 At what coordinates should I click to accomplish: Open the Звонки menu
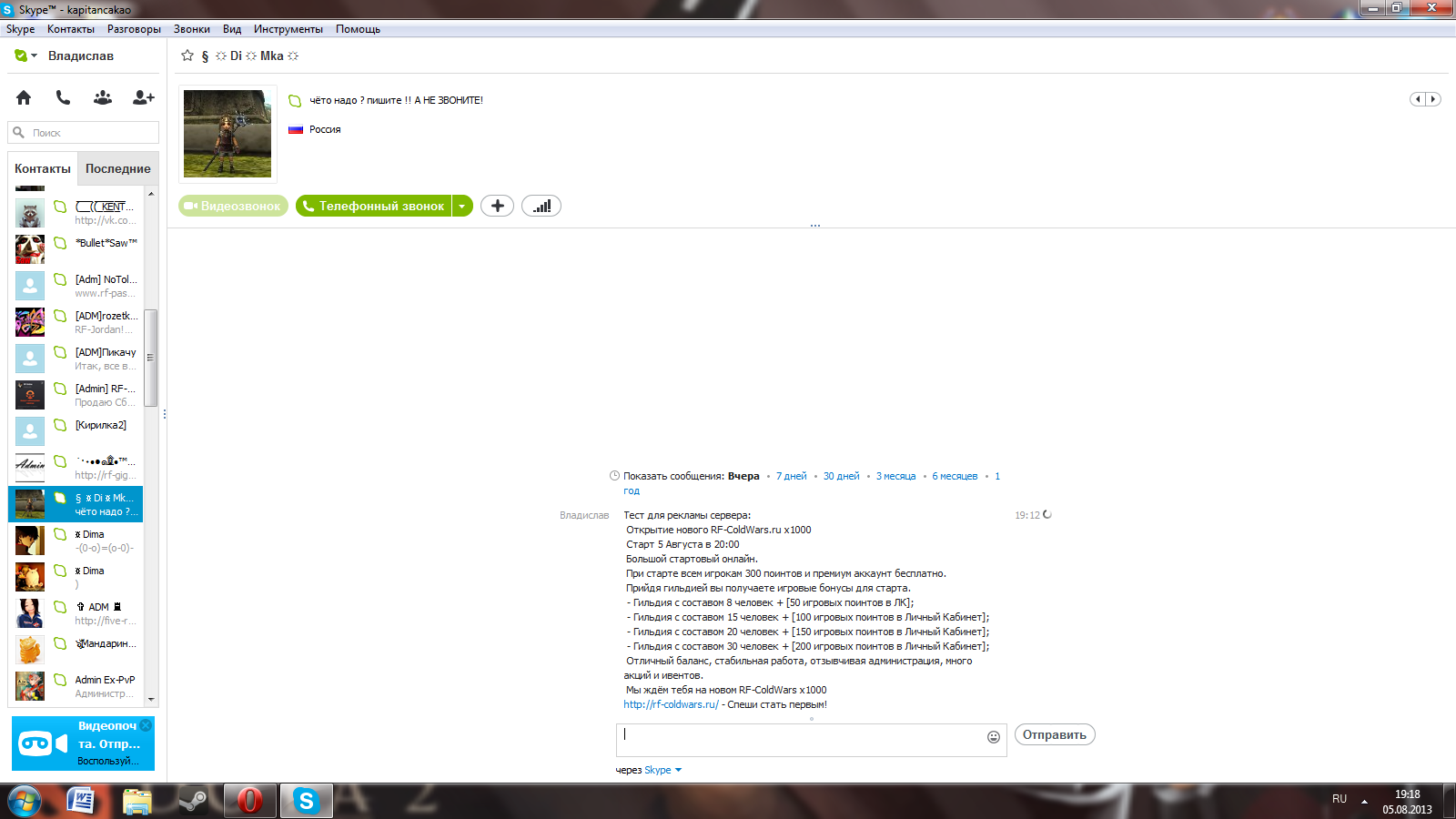[192, 29]
